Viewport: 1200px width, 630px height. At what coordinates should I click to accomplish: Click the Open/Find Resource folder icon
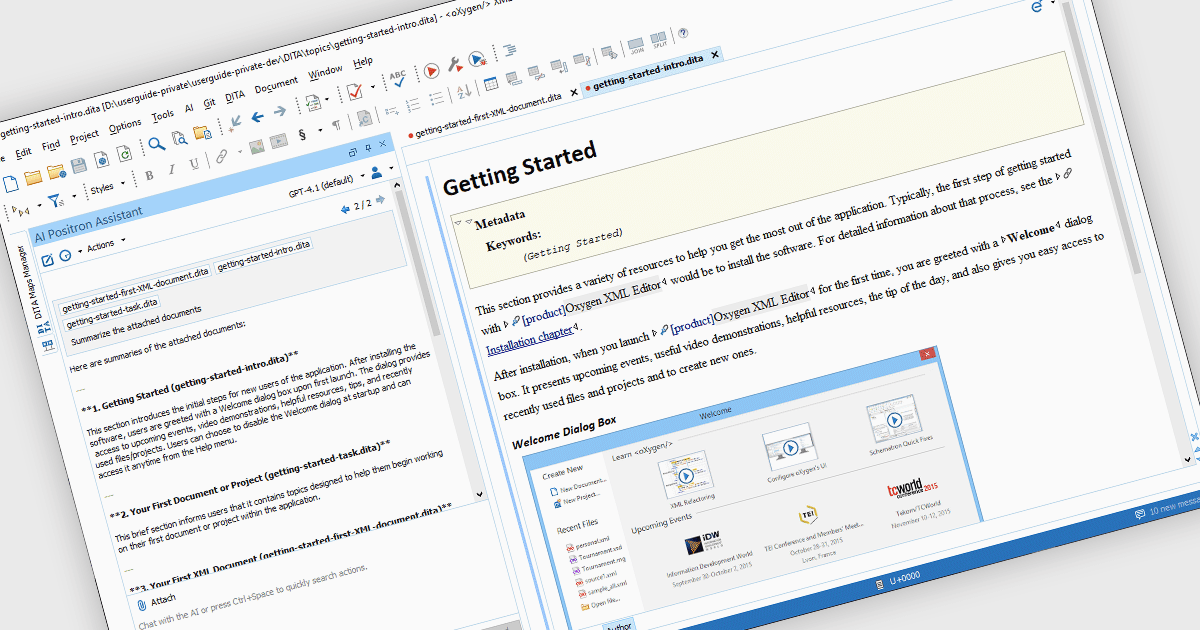(202, 133)
